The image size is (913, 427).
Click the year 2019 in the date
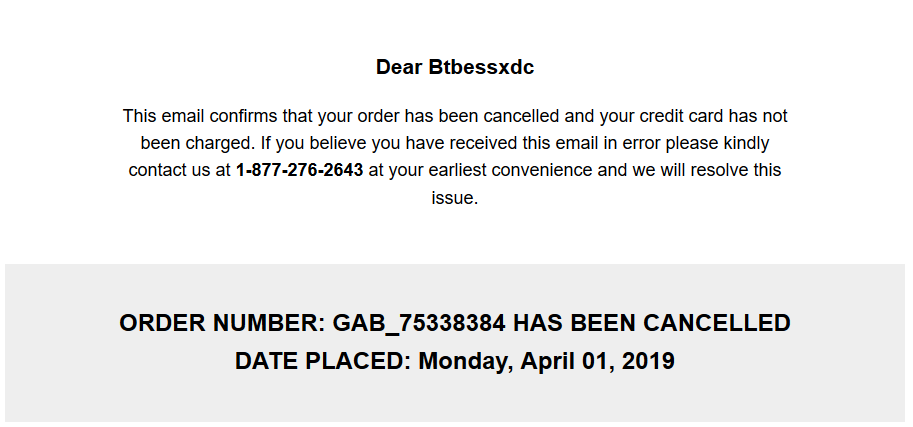point(648,361)
